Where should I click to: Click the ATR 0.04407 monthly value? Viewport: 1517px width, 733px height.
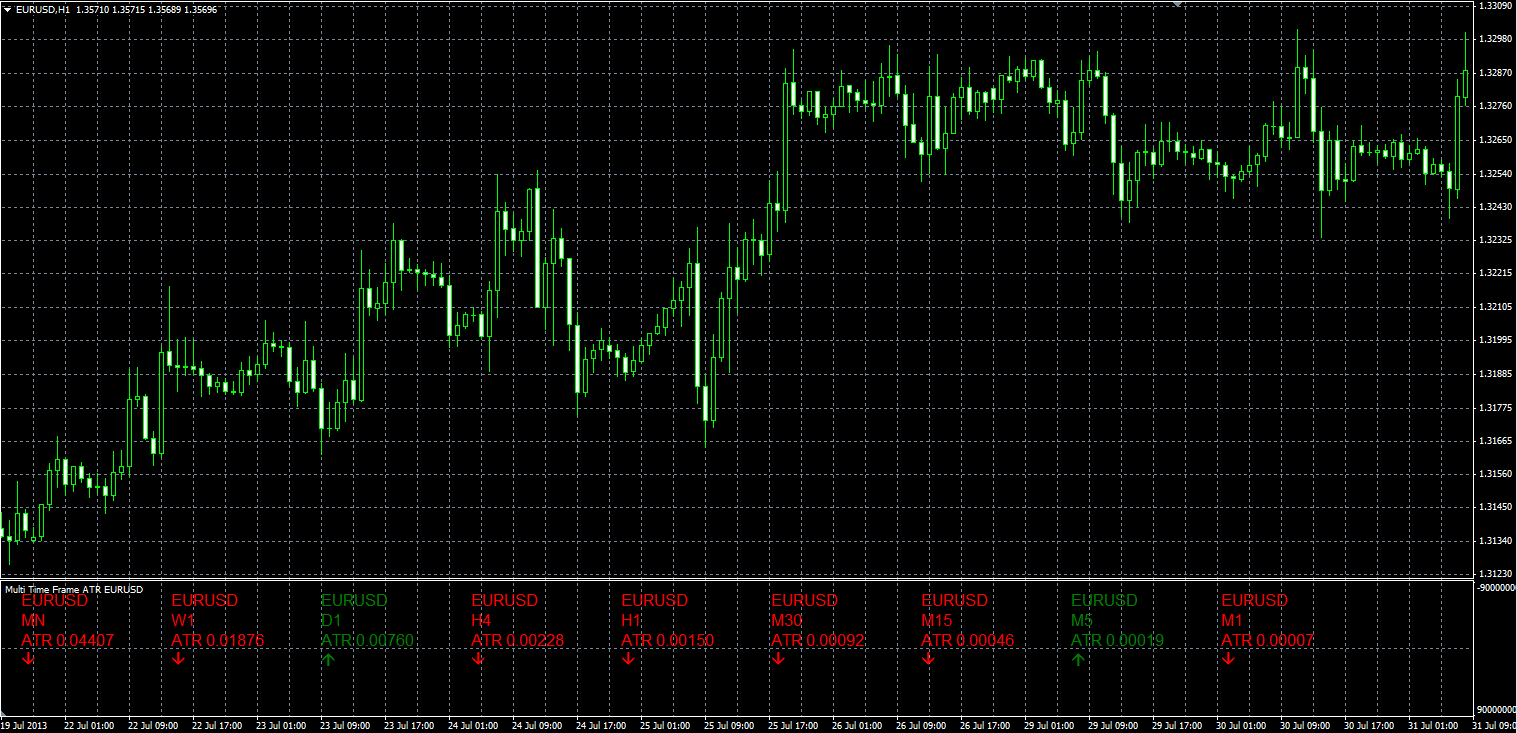pos(68,640)
